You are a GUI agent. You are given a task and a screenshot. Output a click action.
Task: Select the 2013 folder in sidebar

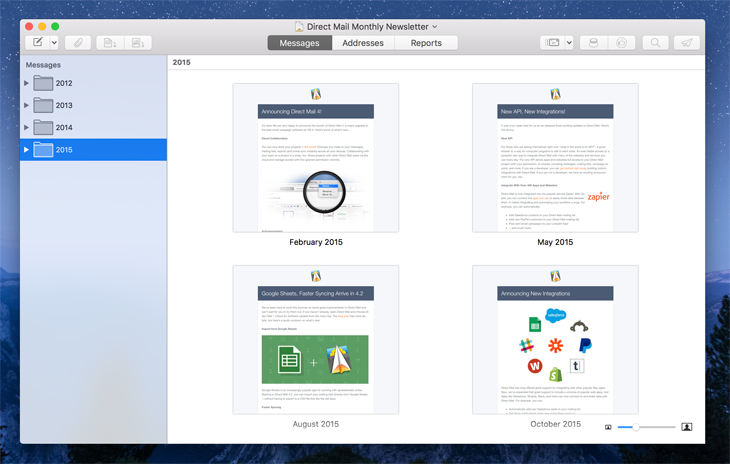93,105
